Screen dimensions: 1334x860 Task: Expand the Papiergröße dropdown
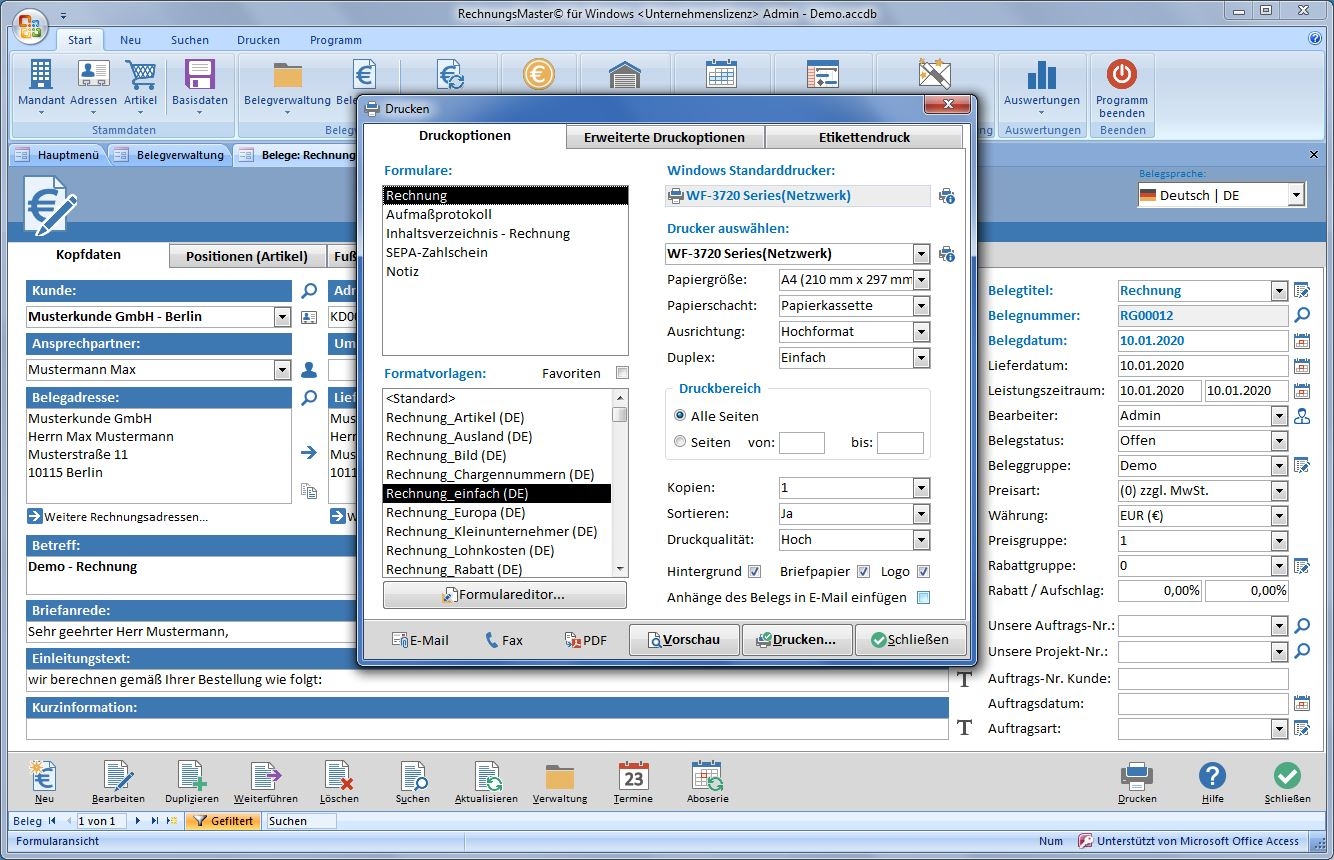click(x=921, y=280)
